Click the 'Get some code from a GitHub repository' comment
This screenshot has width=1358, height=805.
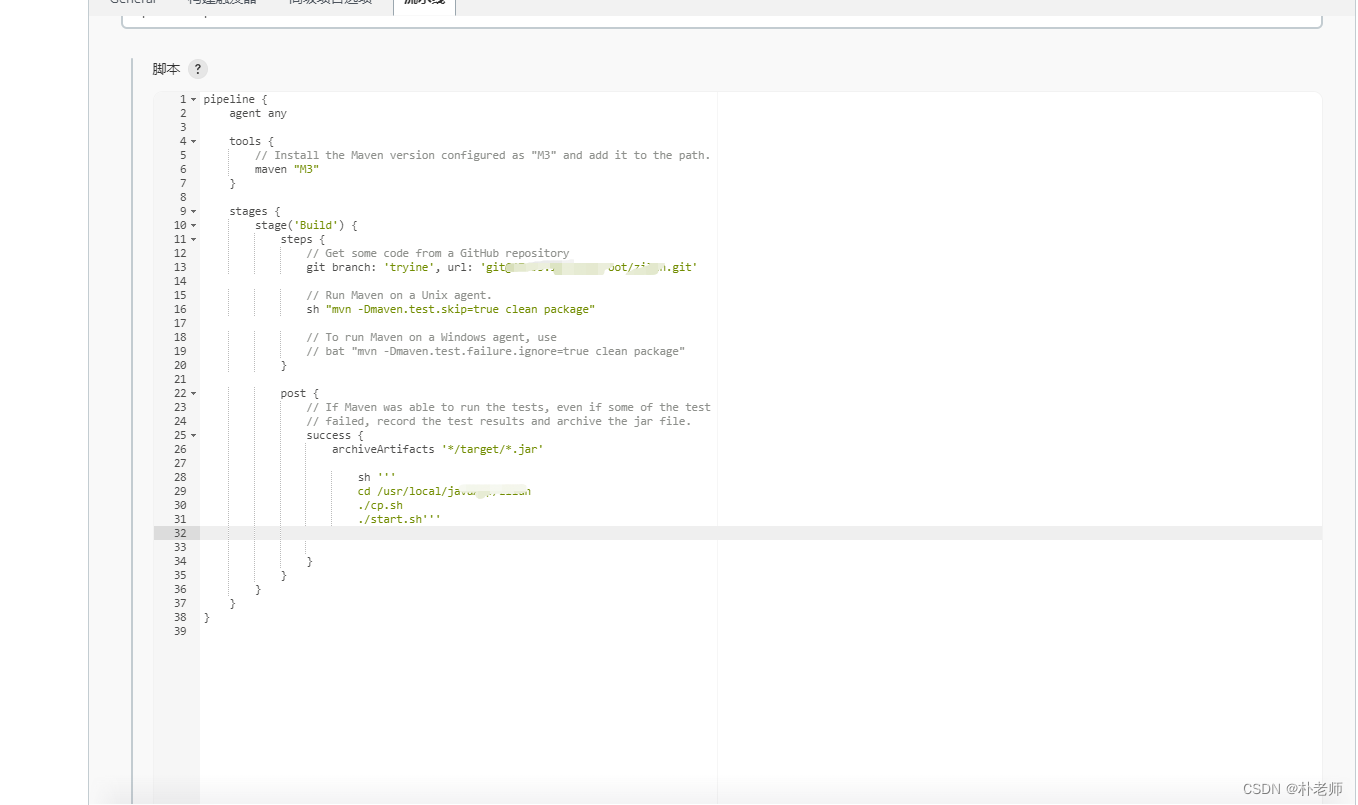tap(438, 253)
